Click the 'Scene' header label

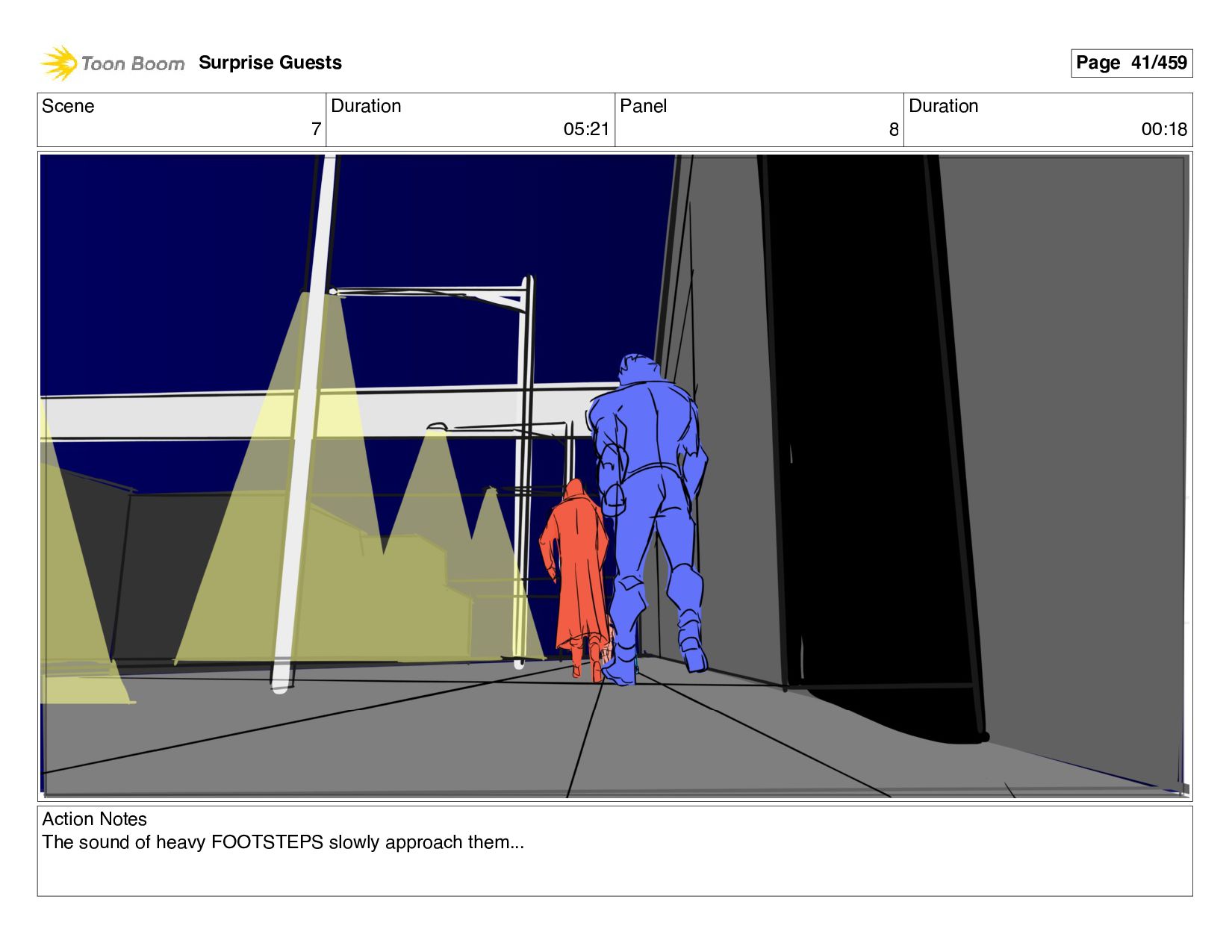click(x=68, y=106)
